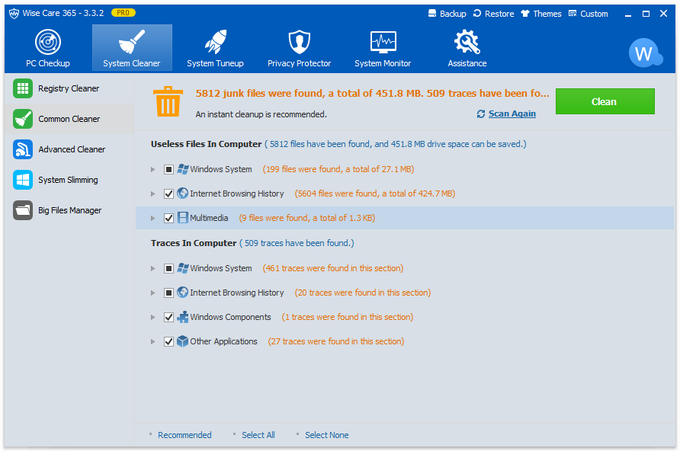Open System Tuneup rocket icon
This screenshot has width=680, height=451.
pos(216,42)
